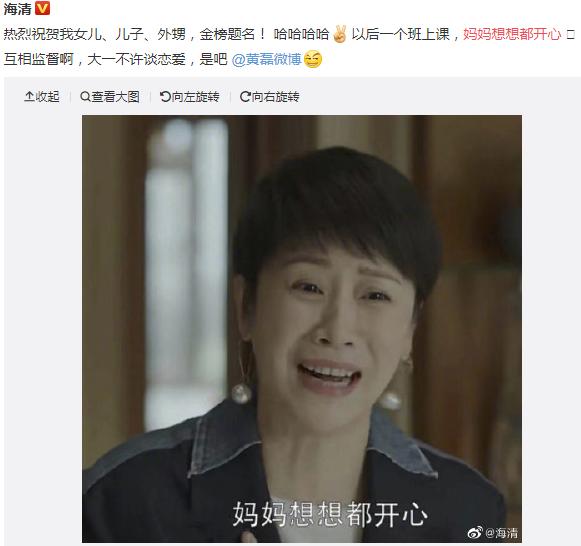Choose 向左旋转 to rotate image left
Image resolution: width=581 pixels, height=546 pixels.
[195, 97]
